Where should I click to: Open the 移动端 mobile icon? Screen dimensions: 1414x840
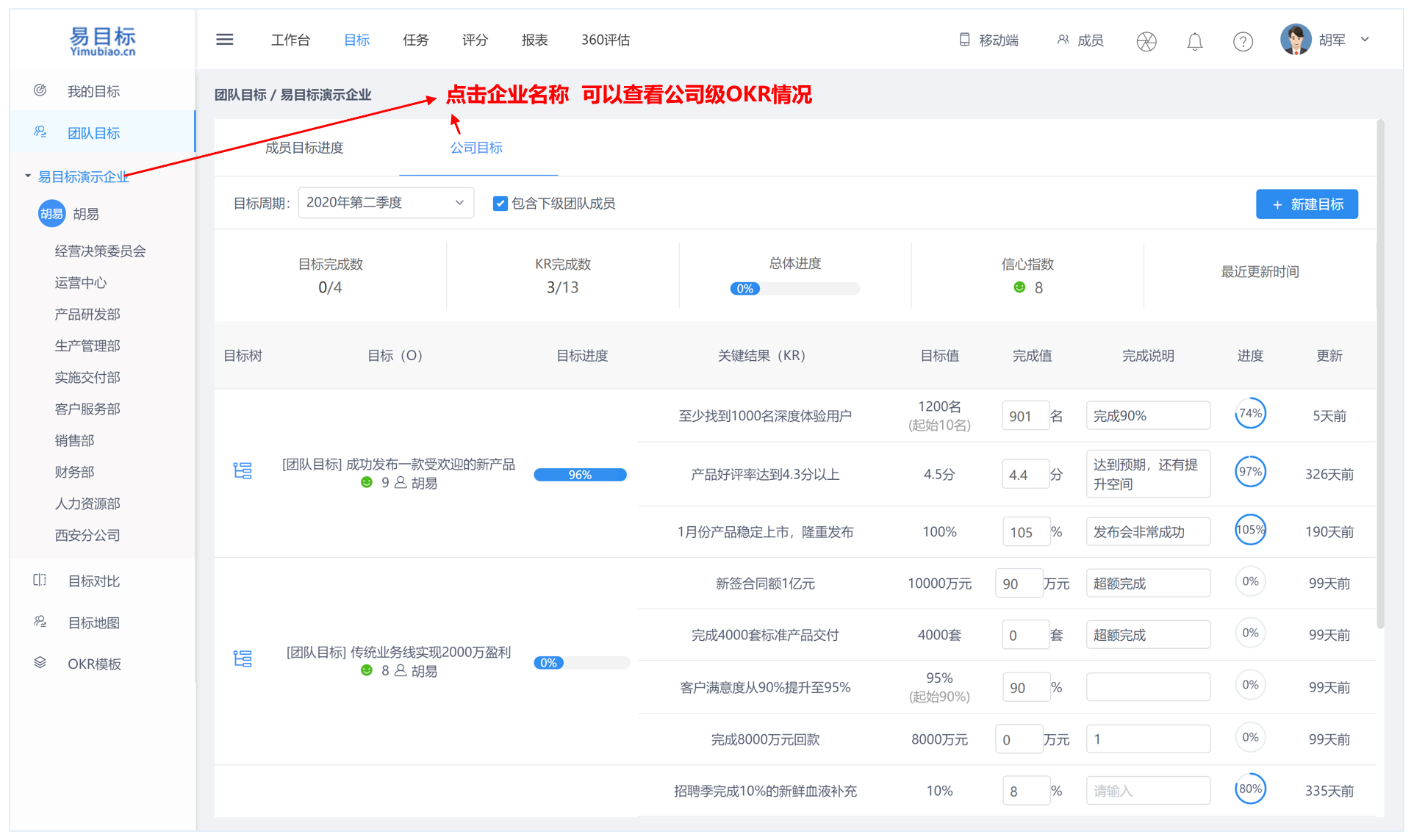pyautogui.click(x=964, y=40)
